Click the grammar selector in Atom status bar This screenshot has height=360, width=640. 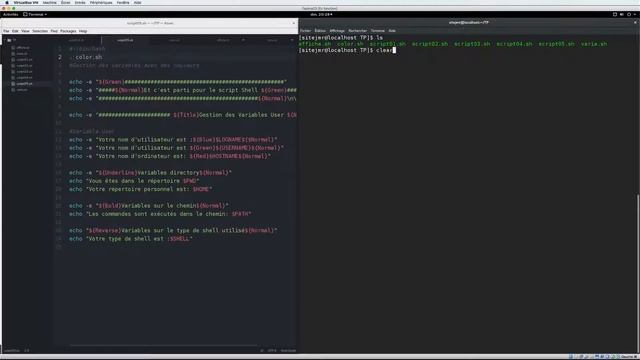(288, 351)
